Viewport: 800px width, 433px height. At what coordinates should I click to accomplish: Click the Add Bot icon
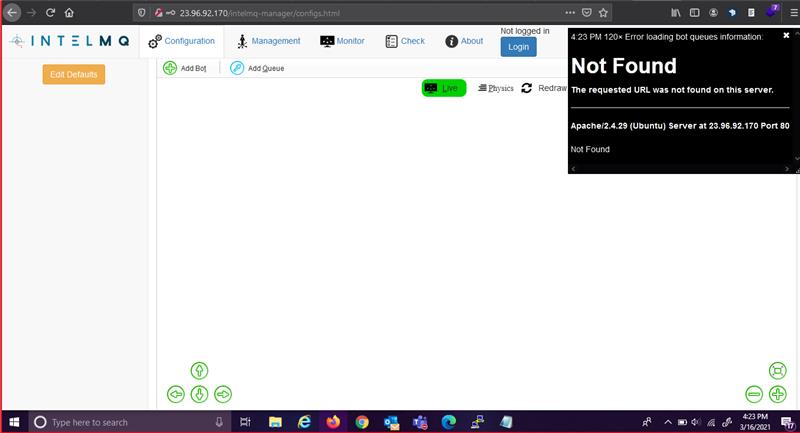click(x=170, y=68)
